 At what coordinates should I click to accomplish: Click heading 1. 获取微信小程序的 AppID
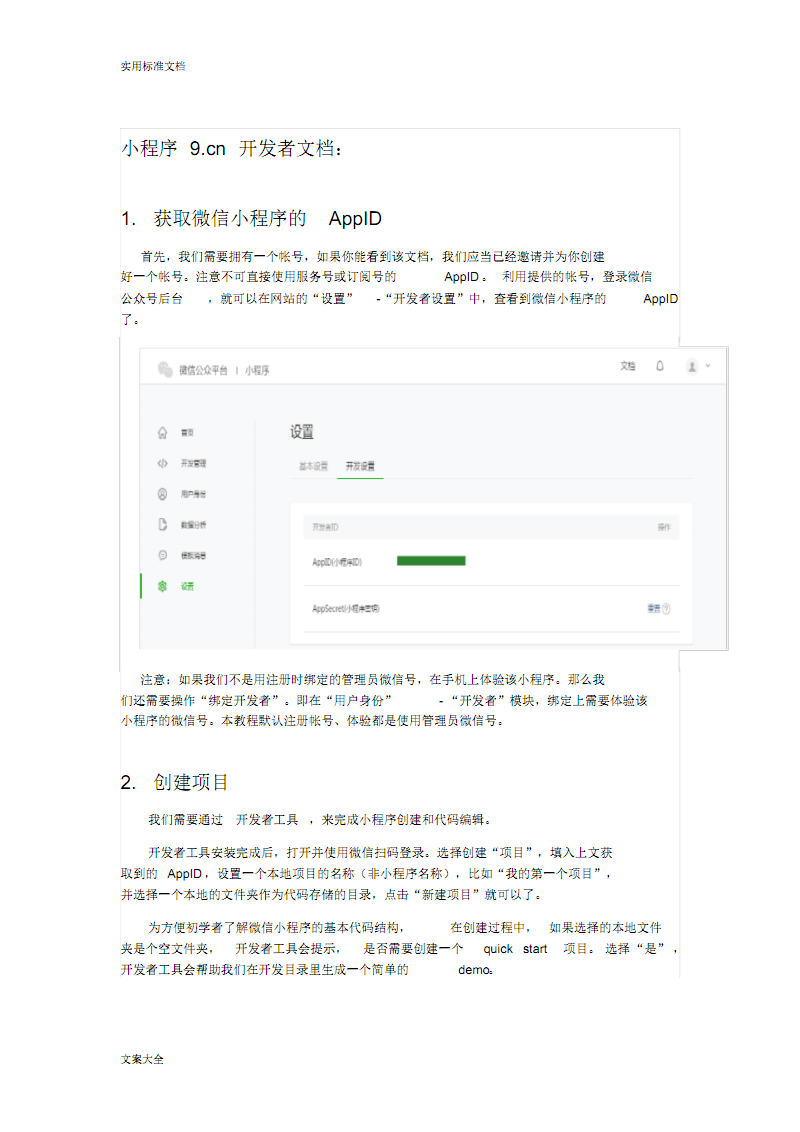click(251, 218)
